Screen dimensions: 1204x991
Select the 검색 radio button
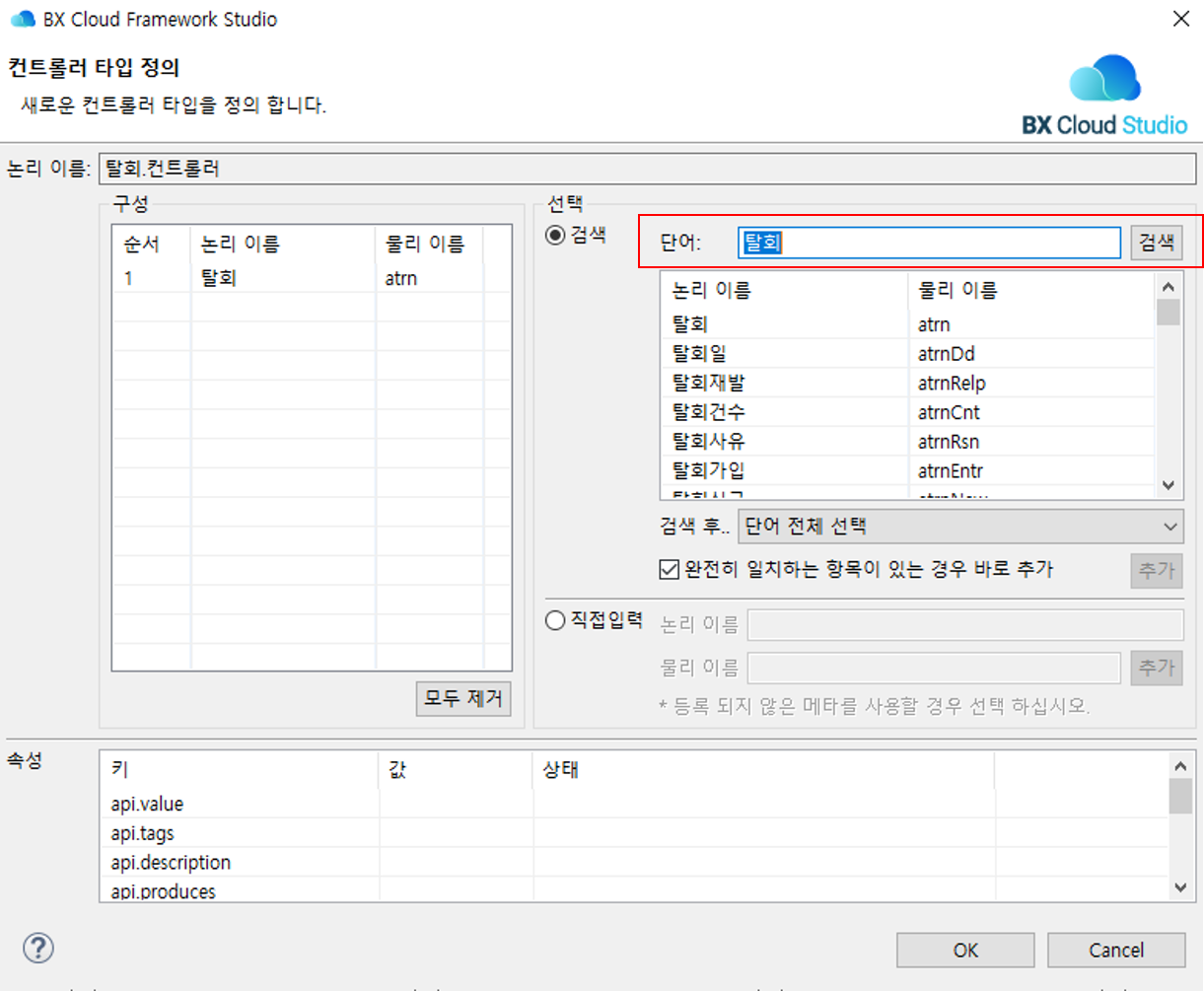click(554, 234)
